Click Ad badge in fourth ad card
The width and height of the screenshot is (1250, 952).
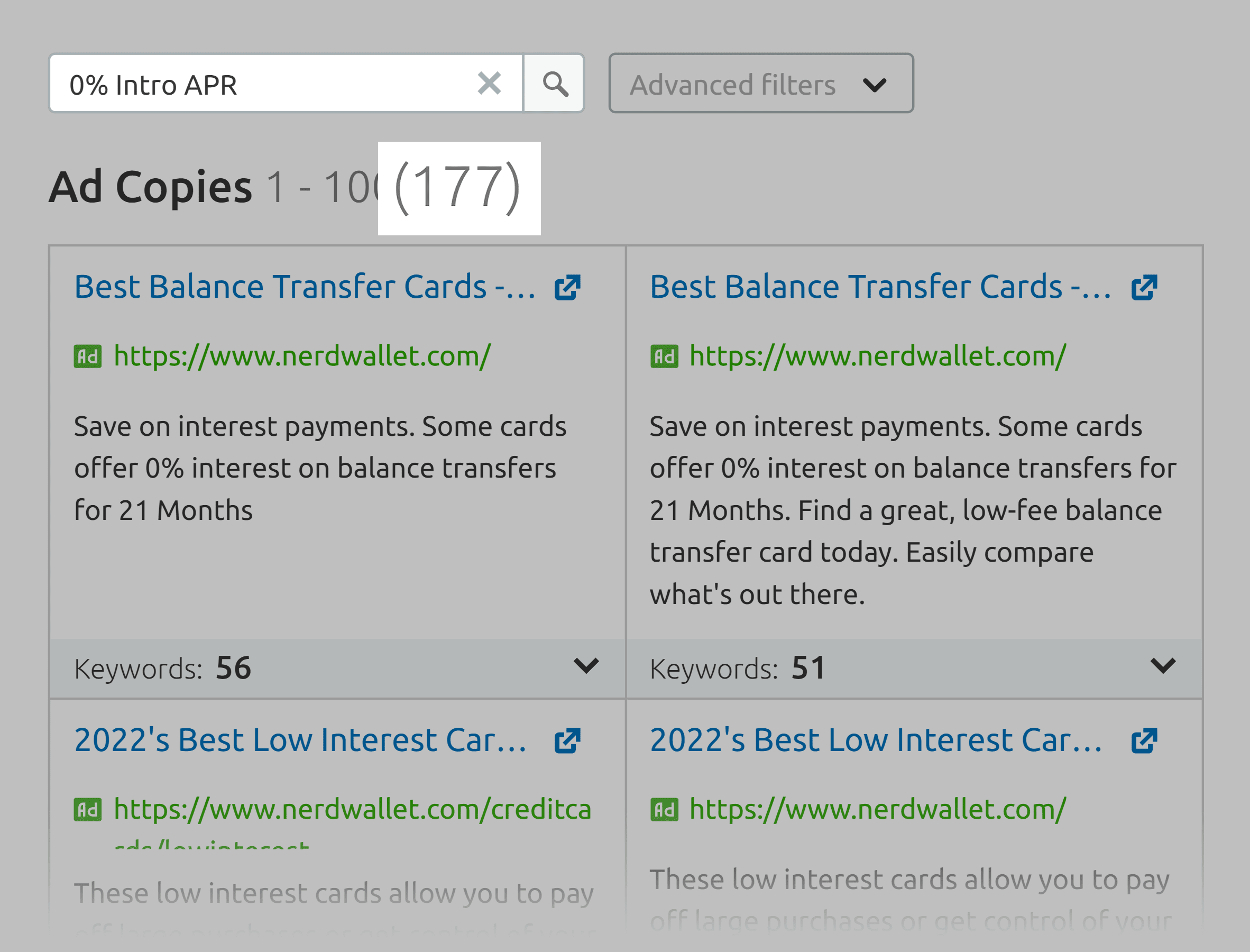(664, 810)
